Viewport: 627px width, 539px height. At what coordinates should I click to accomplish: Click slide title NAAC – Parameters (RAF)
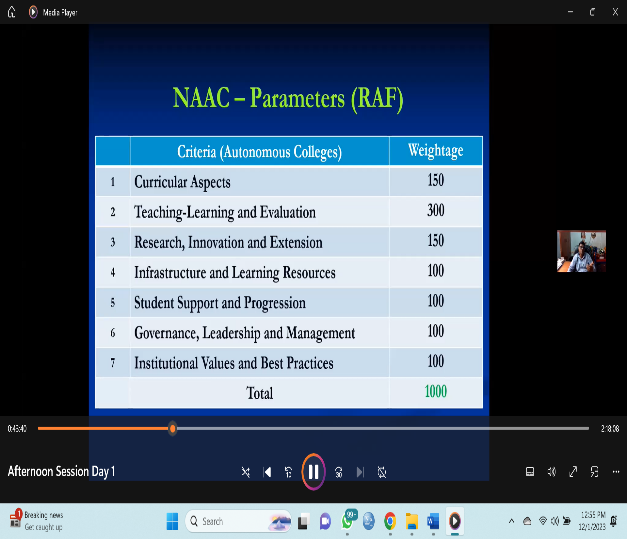click(288, 98)
